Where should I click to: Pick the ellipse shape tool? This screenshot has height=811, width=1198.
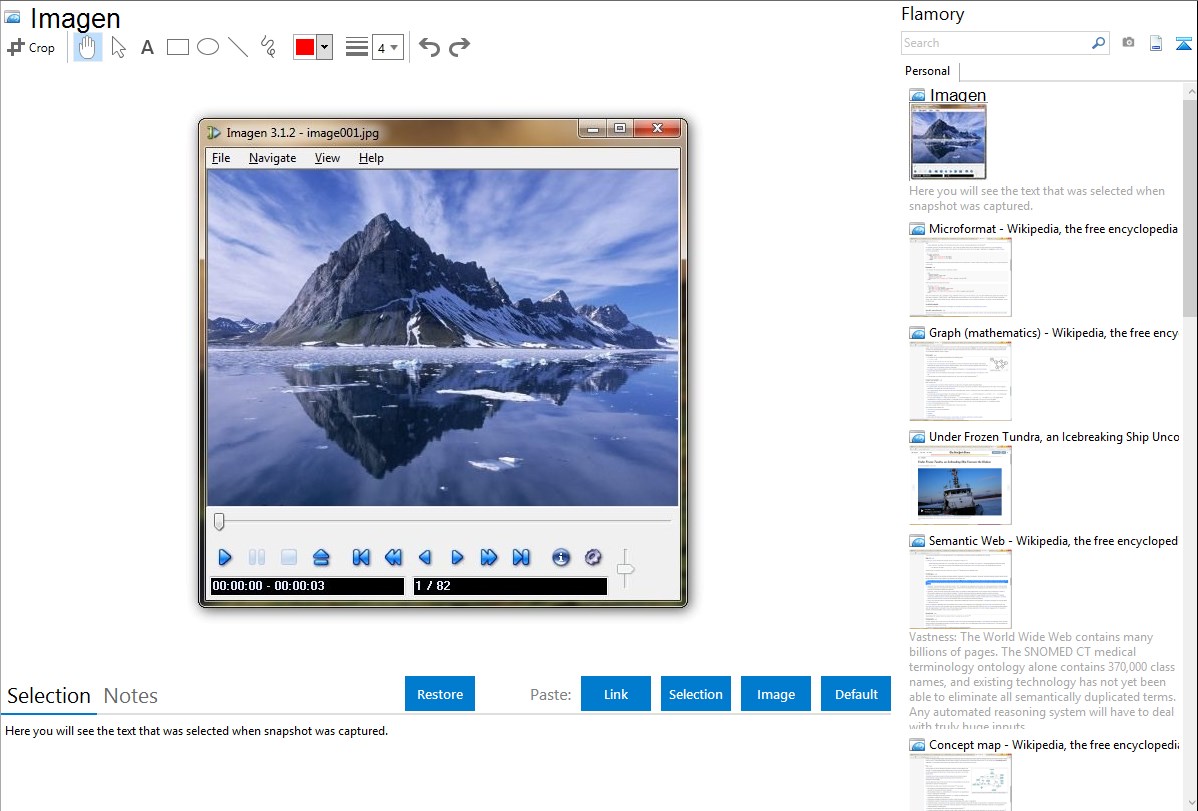click(208, 47)
